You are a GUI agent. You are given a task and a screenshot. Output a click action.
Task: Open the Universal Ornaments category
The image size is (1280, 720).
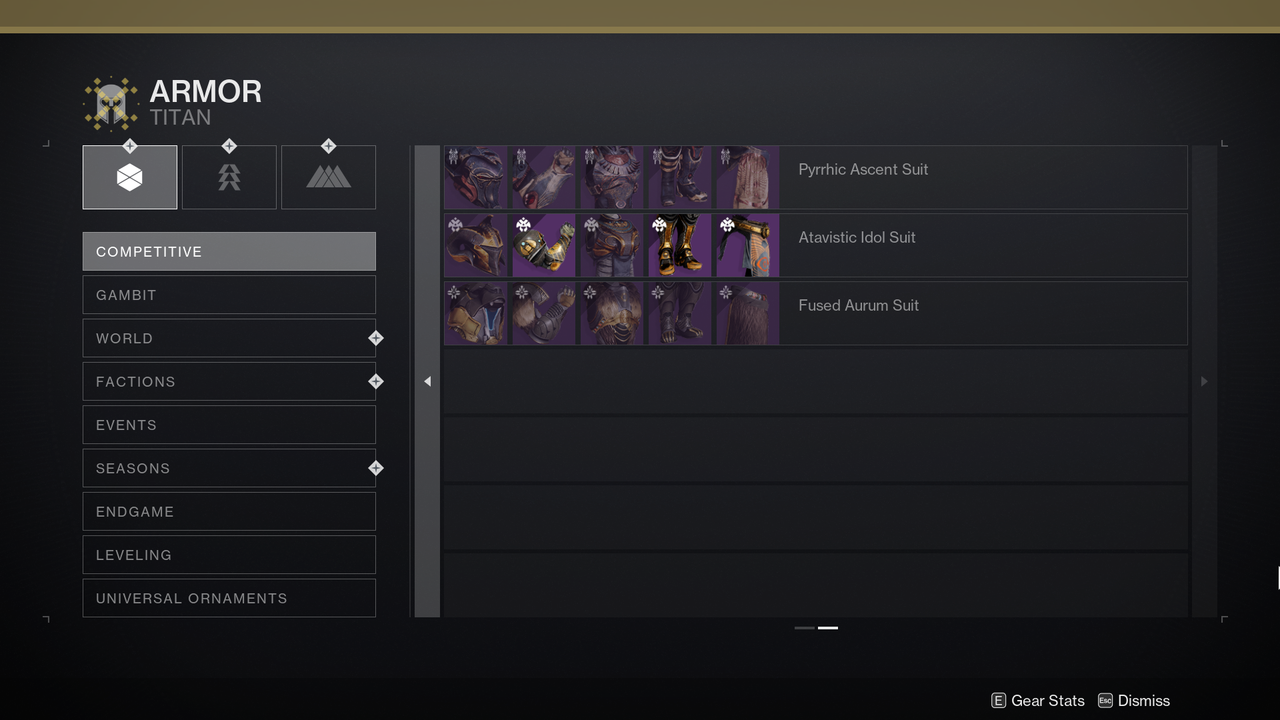tap(229, 598)
